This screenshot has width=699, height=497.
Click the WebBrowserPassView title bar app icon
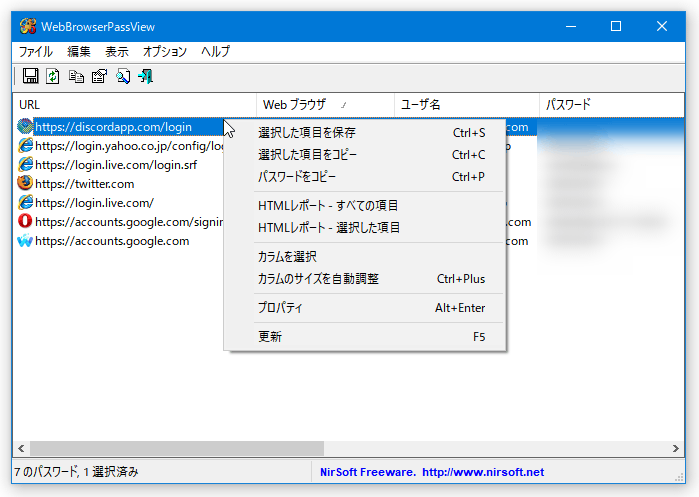[28, 26]
